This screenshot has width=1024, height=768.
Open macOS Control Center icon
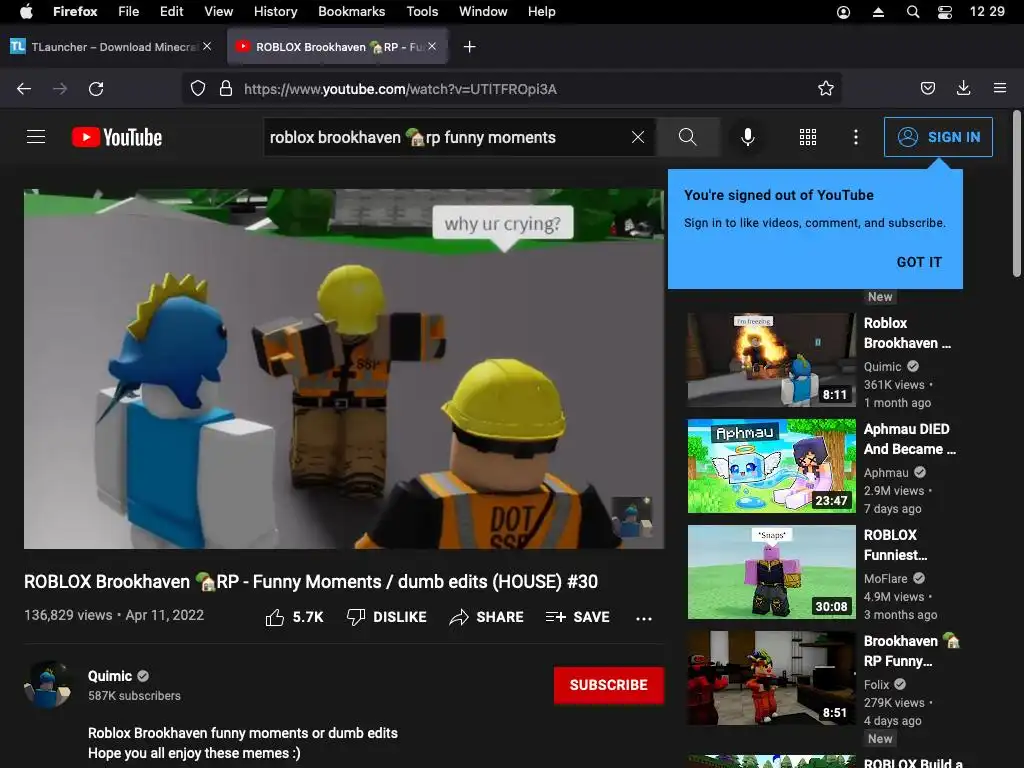point(944,12)
